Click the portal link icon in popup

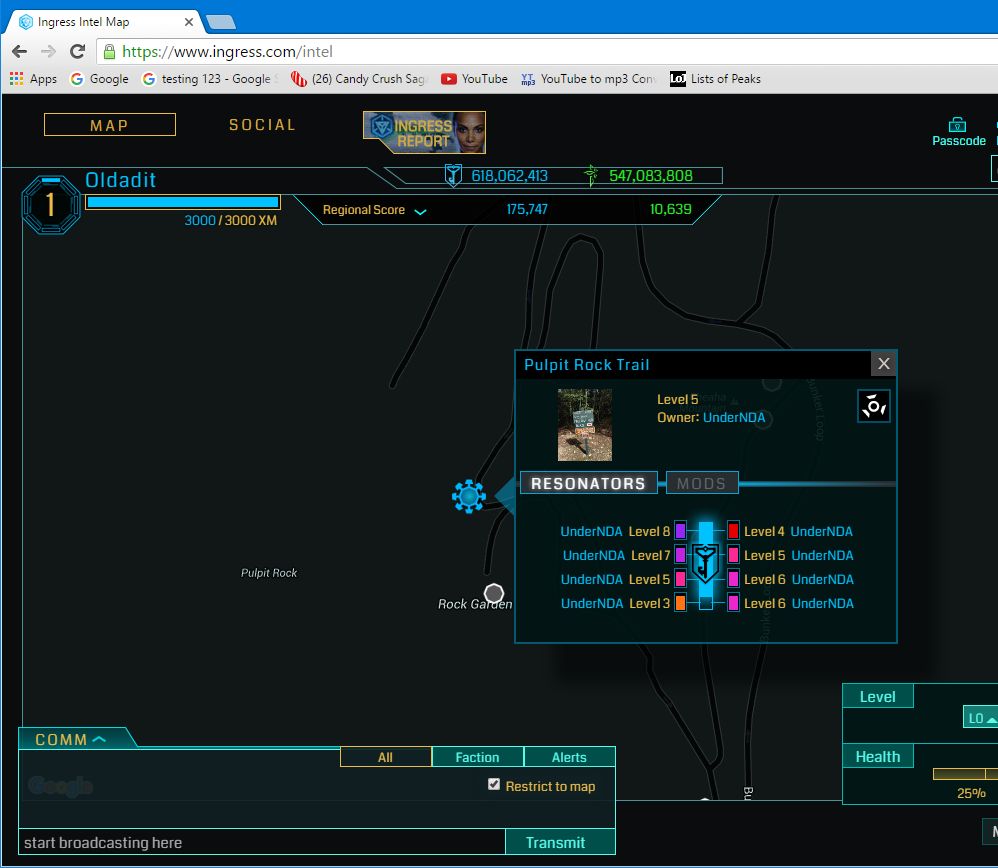(873, 406)
